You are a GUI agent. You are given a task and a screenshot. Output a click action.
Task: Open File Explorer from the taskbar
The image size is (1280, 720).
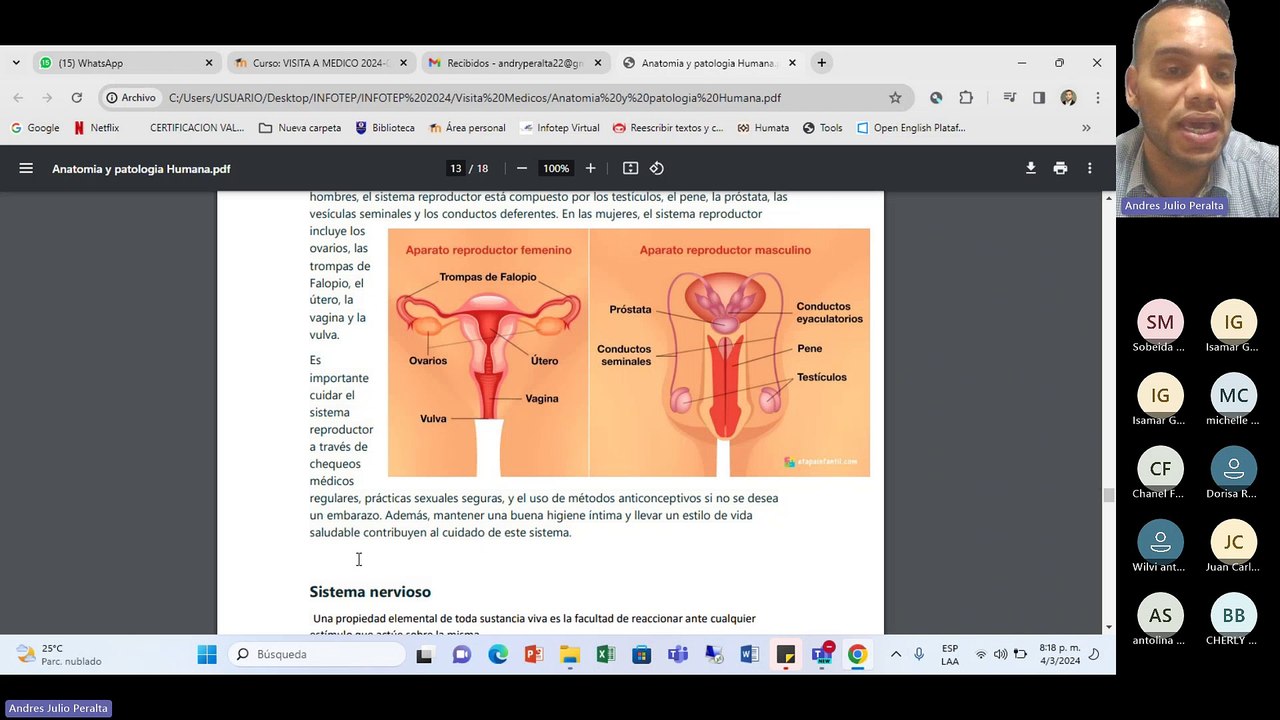click(x=570, y=655)
